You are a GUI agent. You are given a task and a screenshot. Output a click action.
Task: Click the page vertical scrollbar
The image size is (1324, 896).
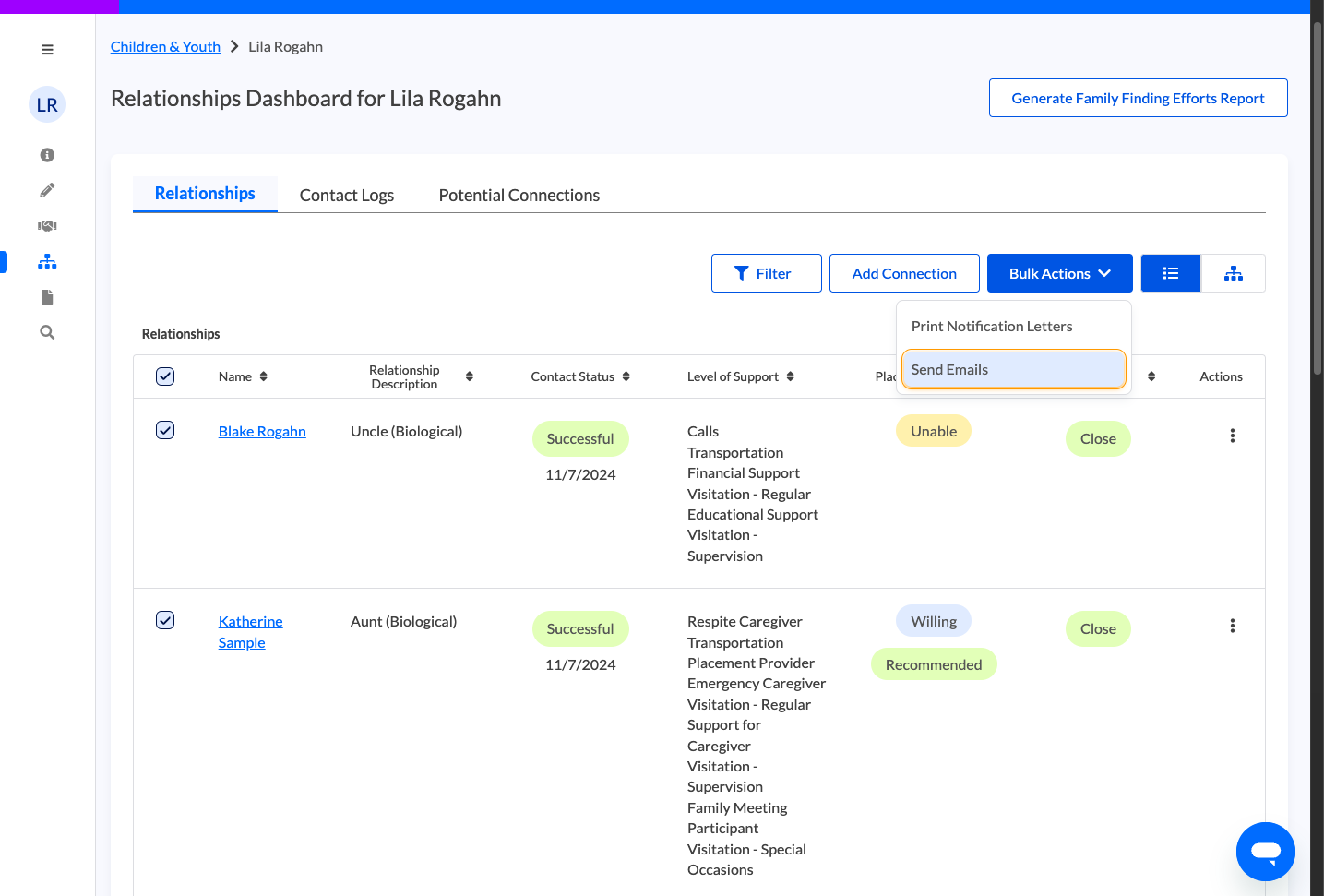1318,198
